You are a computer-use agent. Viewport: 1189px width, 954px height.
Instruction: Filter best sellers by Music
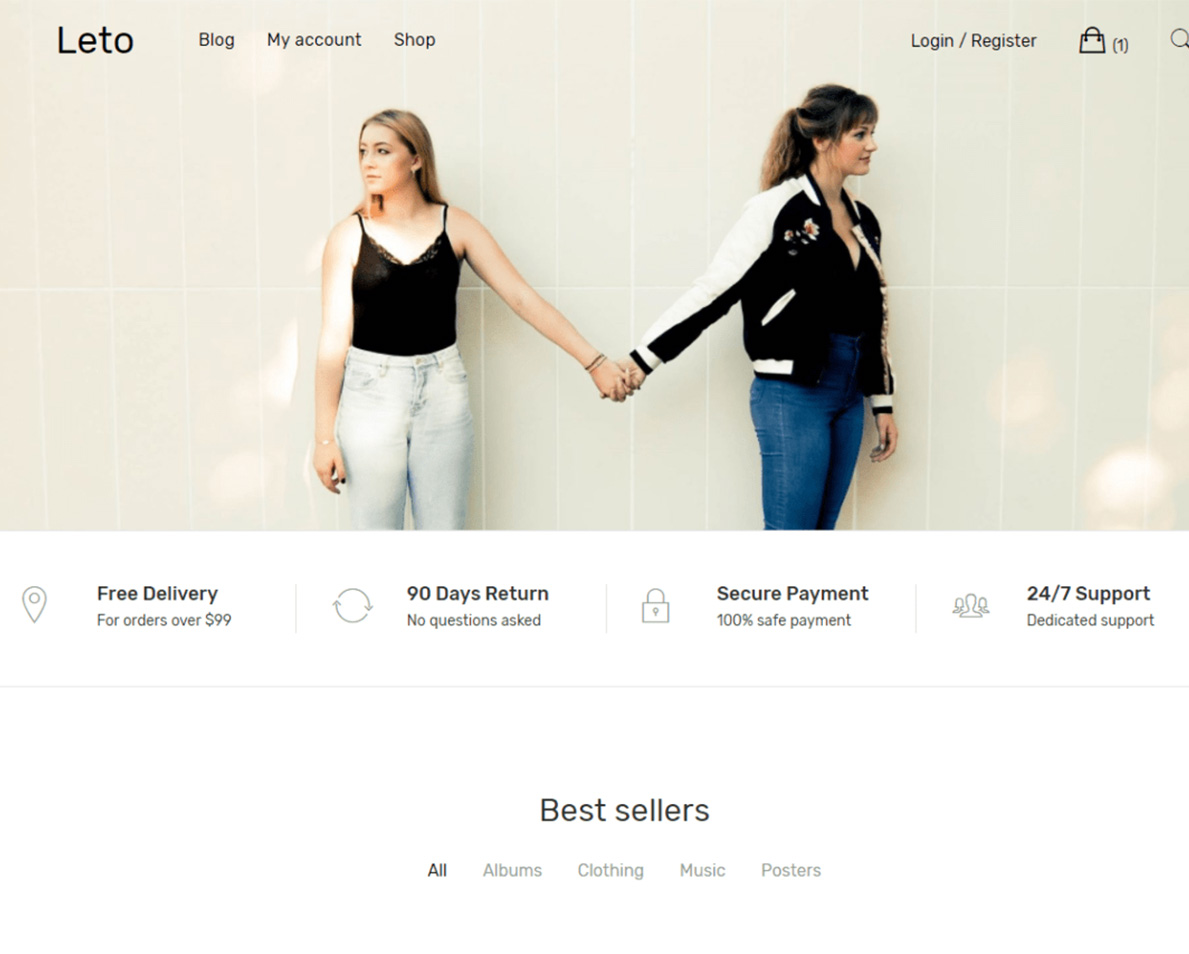click(702, 870)
